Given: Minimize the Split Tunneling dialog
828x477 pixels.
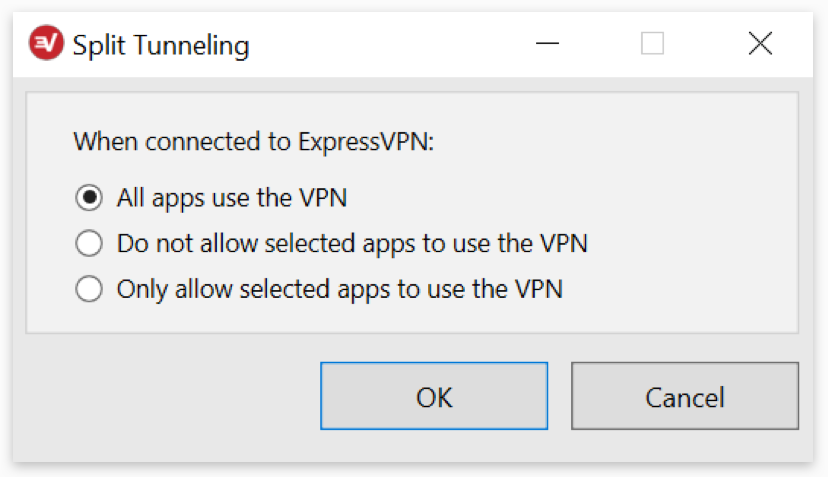Looking at the screenshot, I should [547, 43].
